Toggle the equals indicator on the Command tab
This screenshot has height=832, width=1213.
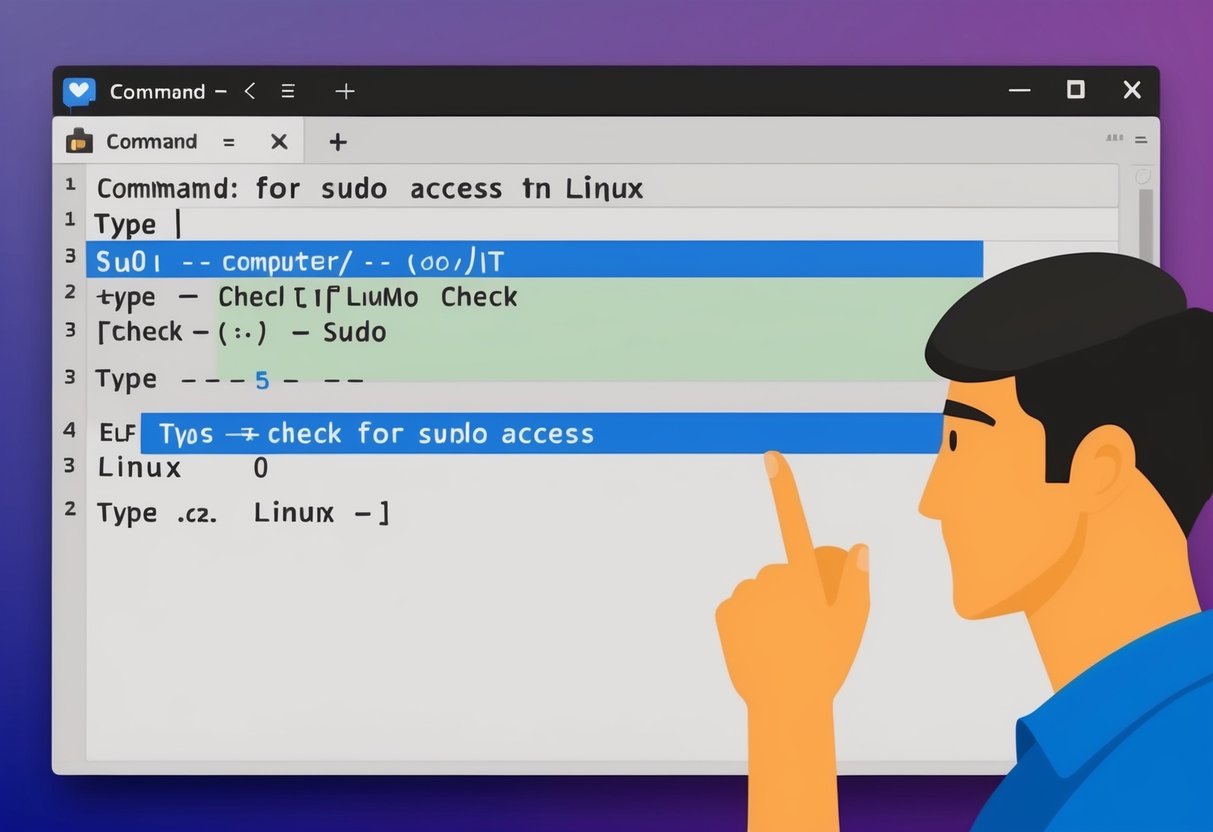[x=229, y=141]
